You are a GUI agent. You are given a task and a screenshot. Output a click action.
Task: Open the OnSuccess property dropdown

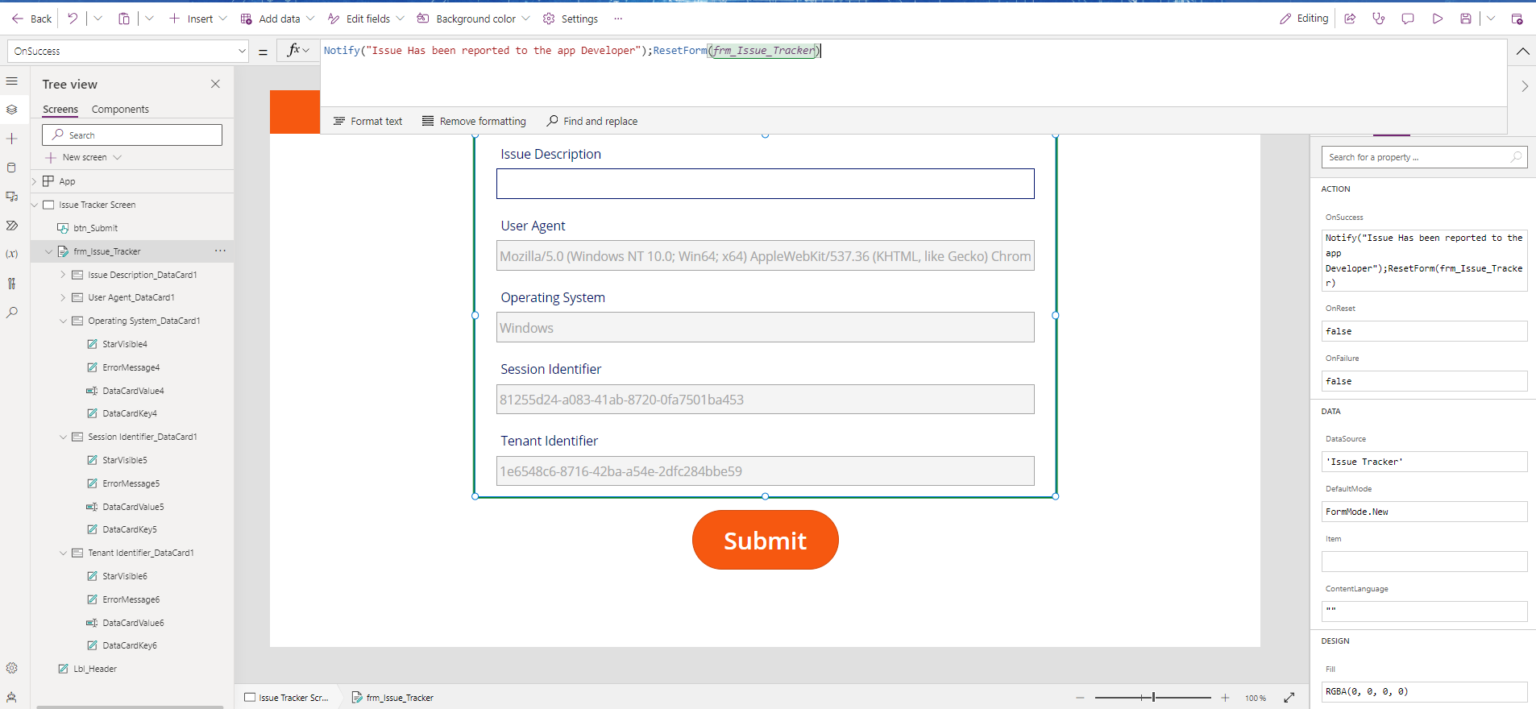click(x=243, y=50)
